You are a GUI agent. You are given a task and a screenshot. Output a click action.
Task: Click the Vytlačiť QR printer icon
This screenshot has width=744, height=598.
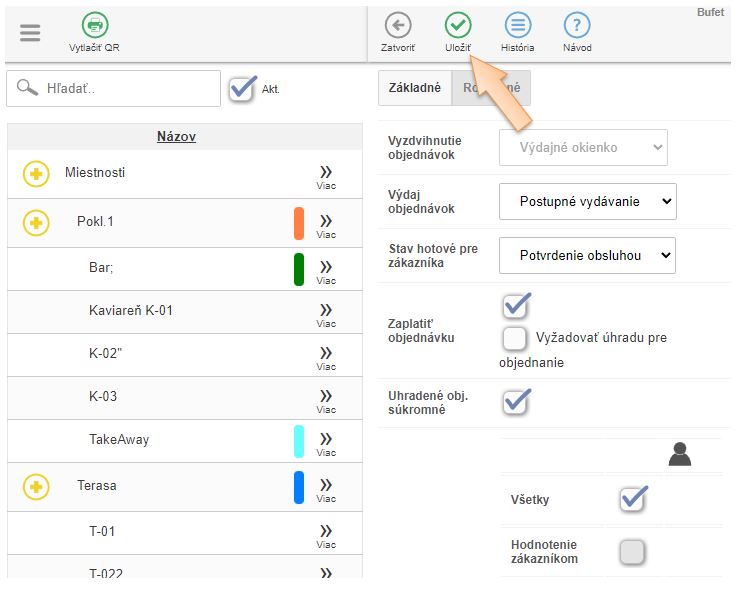point(94,26)
